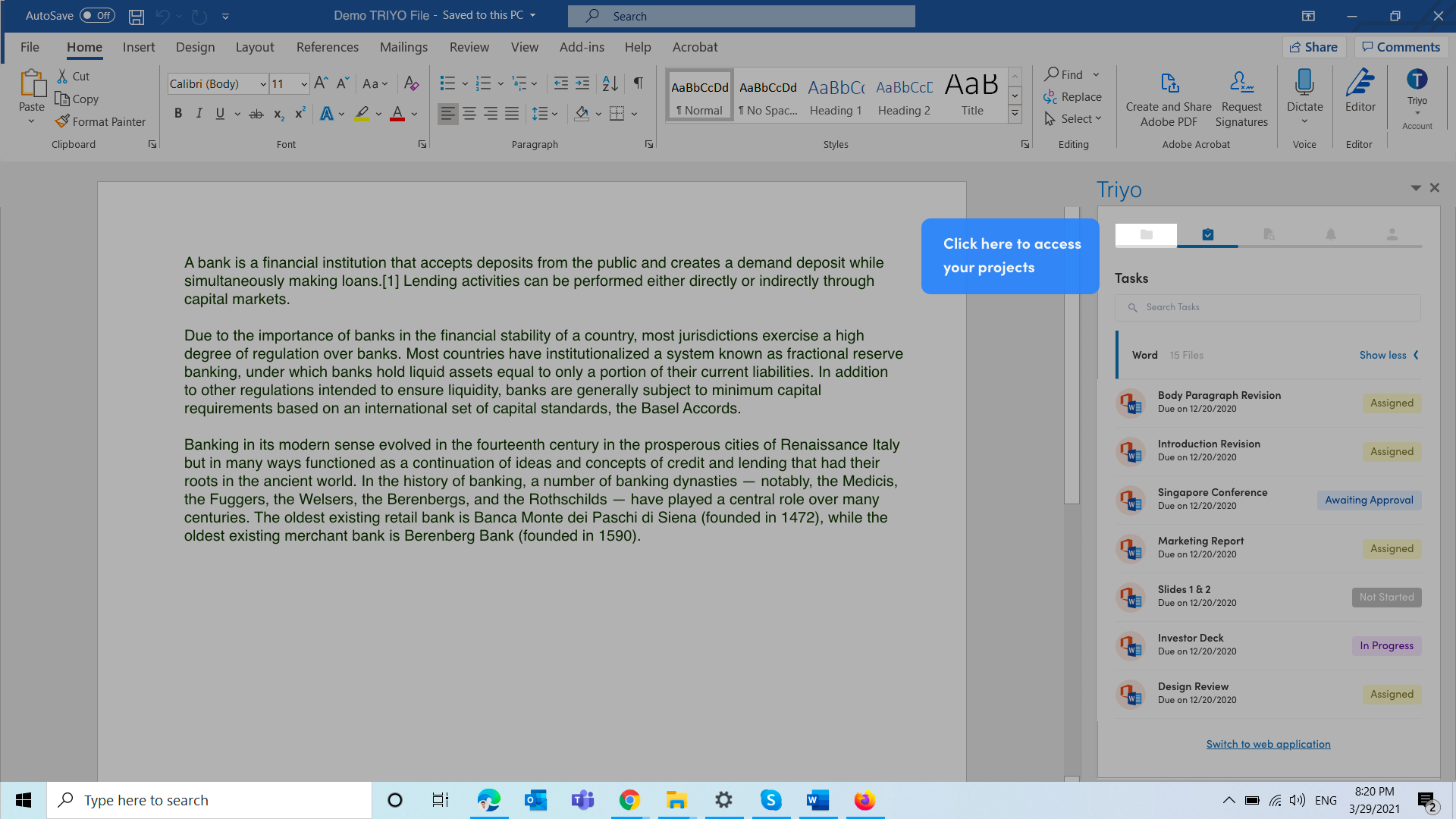Switch to the Insert tab

point(139,47)
